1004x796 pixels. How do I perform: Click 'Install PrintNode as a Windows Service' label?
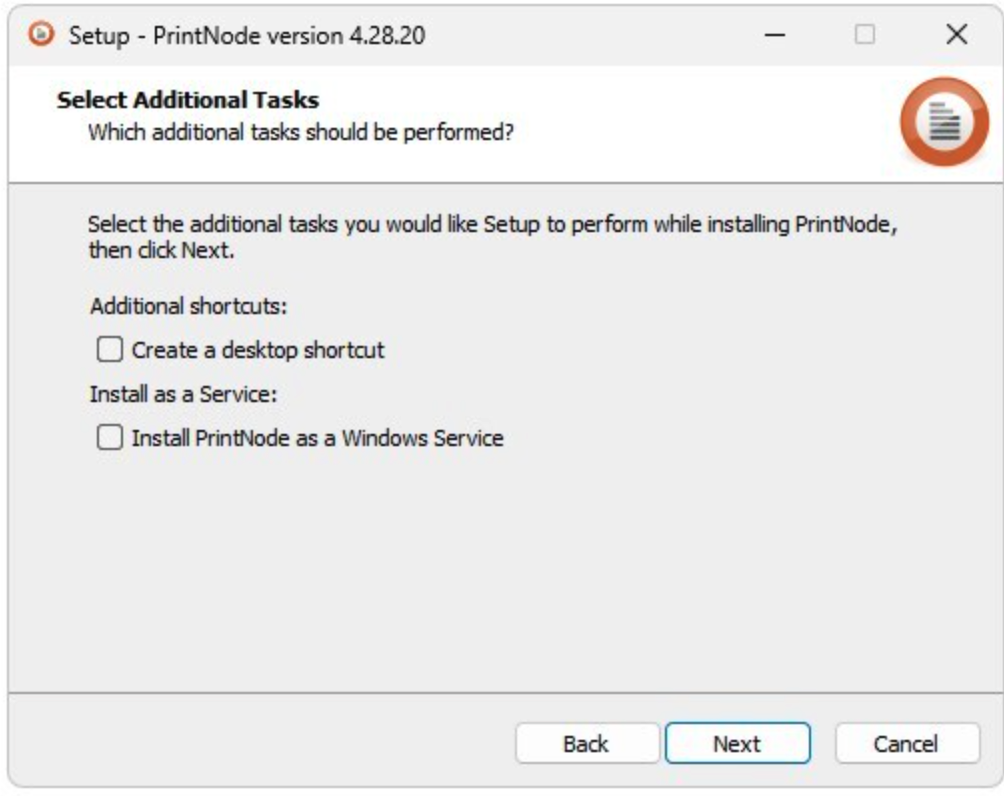(317, 438)
